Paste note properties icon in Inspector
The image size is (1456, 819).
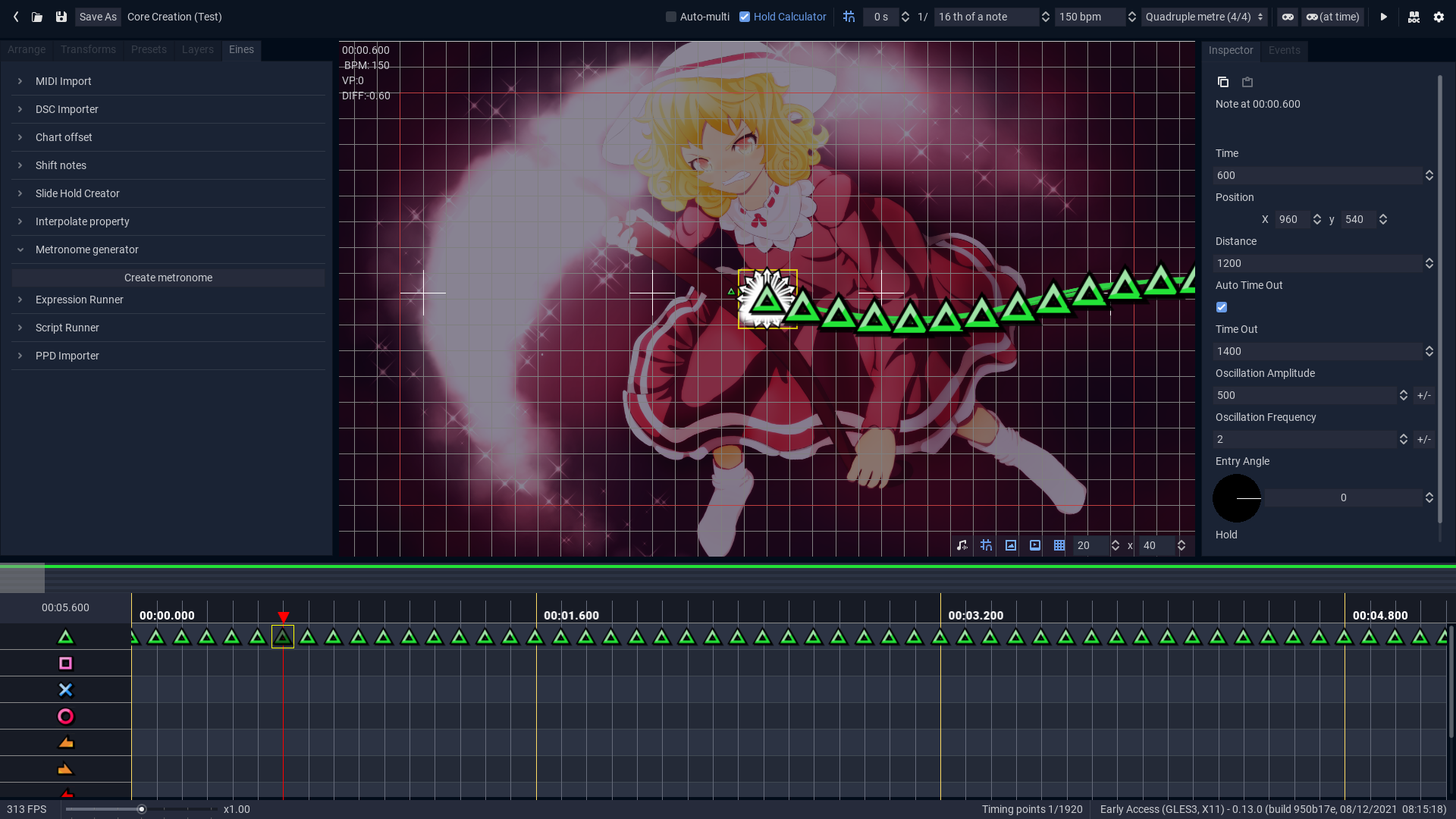1247,82
